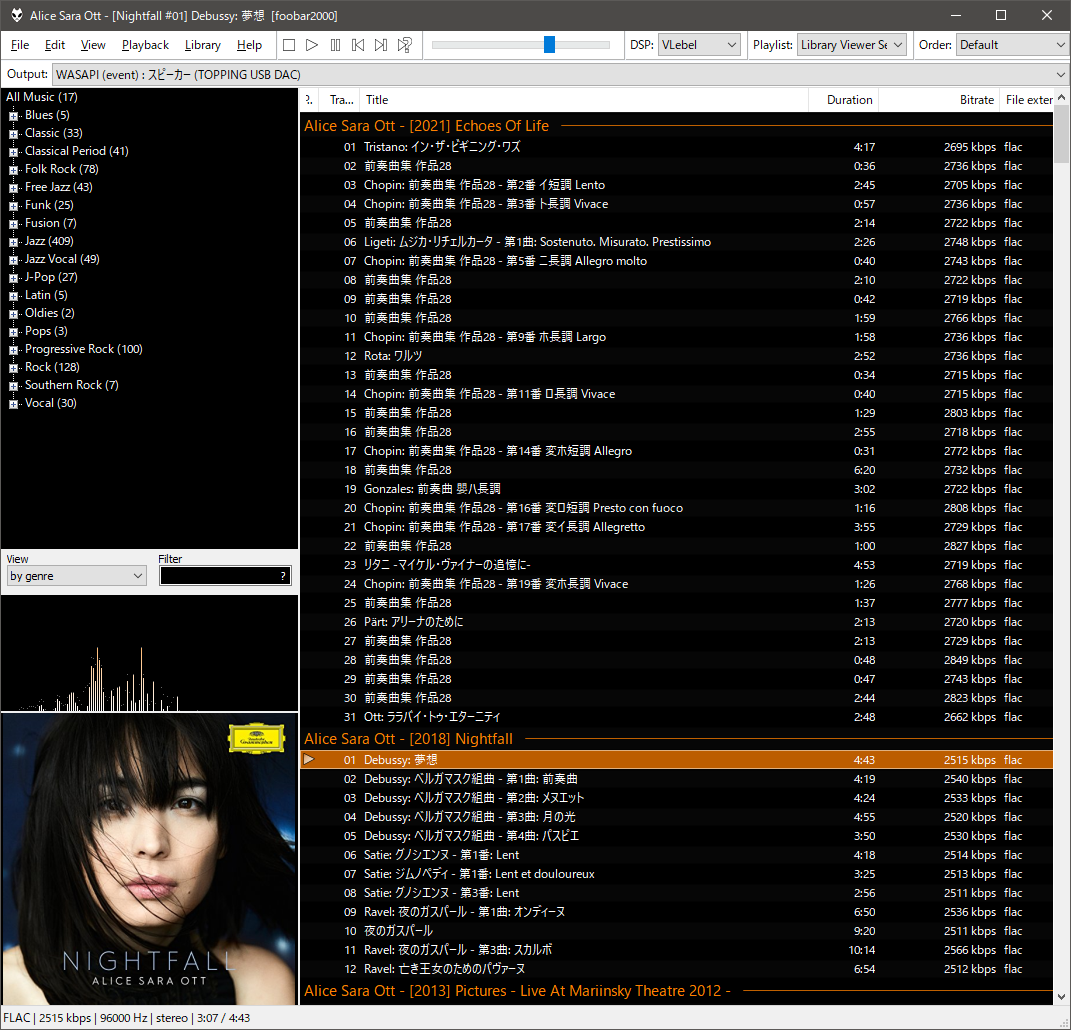
Task: Expand the Oldies genre node
Action: point(13,314)
